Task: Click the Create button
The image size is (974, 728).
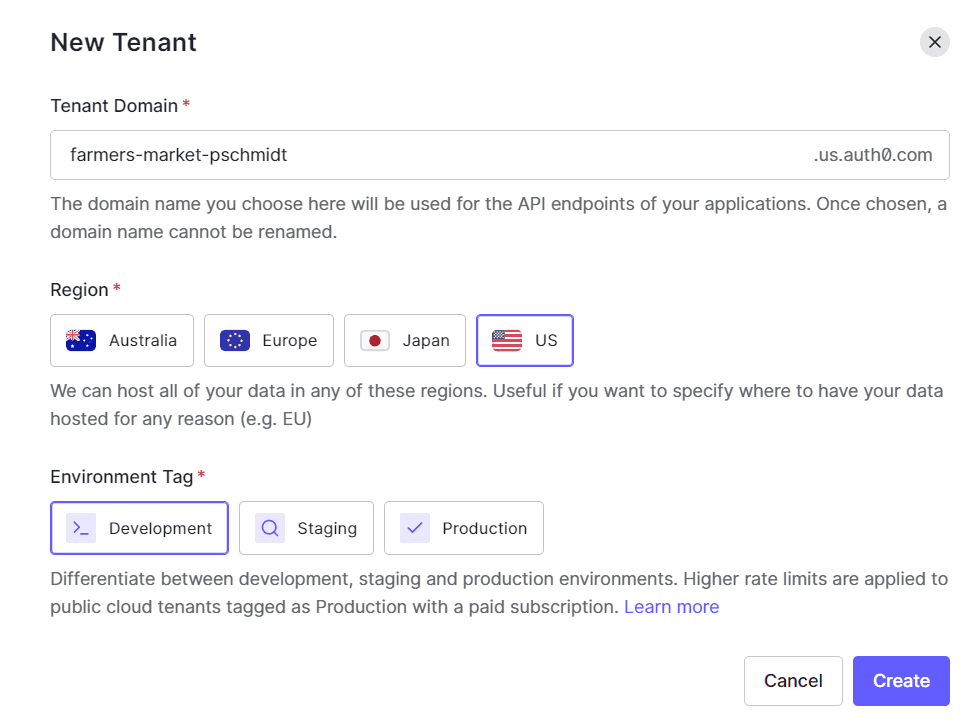Action: (x=901, y=681)
